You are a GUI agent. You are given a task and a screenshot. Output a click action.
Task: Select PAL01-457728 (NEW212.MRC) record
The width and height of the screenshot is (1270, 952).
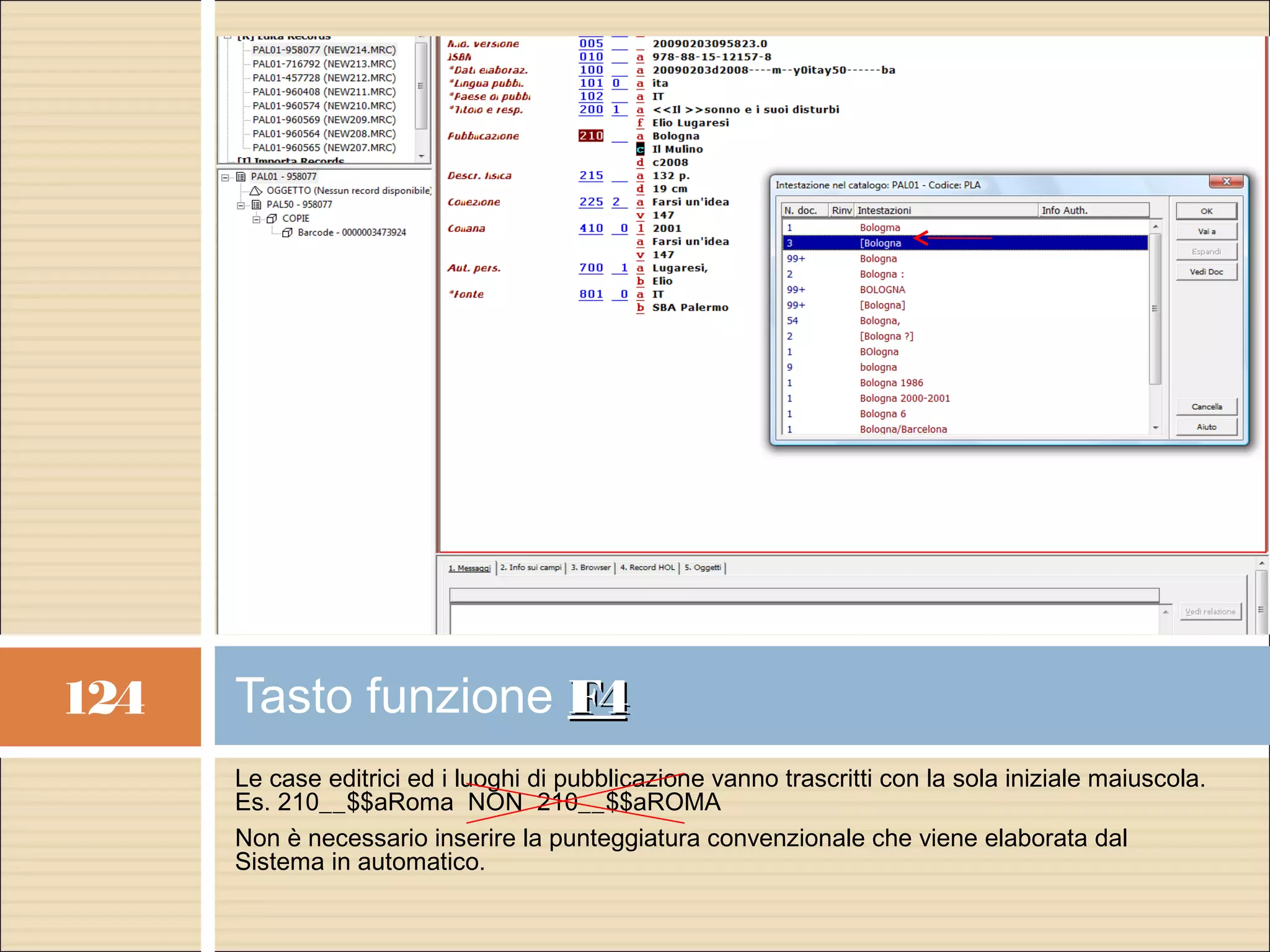(324, 78)
